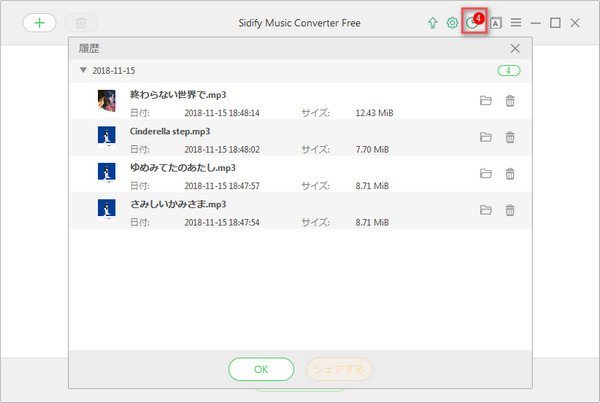Click album thumbnail of さみしいかみさま.mp3
This screenshot has width=600, height=403.
107,209
